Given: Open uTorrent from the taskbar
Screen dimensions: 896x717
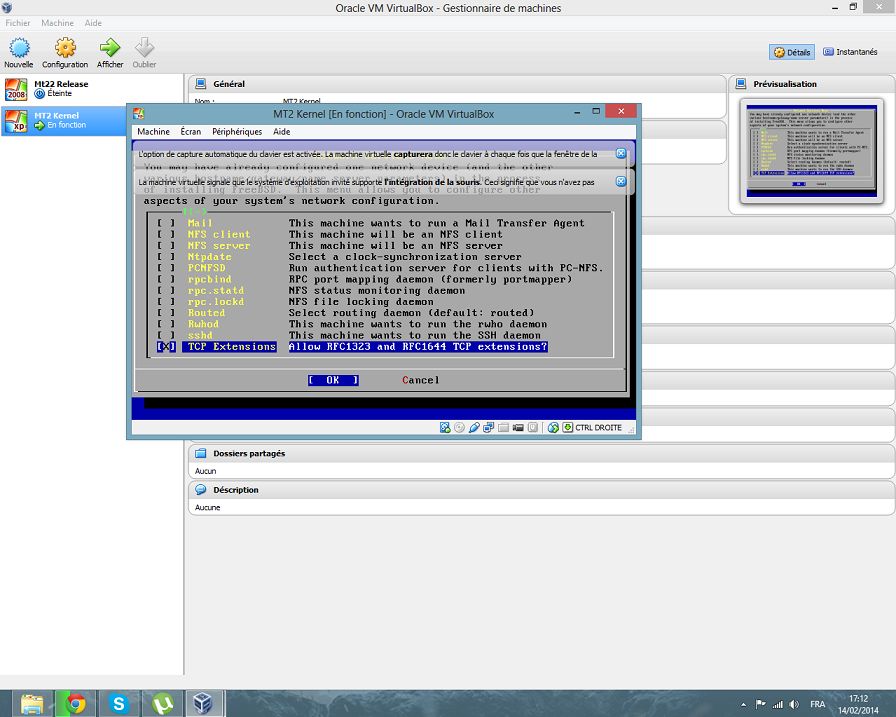Looking at the screenshot, I should pyautogui.click(x=162, y=704).
